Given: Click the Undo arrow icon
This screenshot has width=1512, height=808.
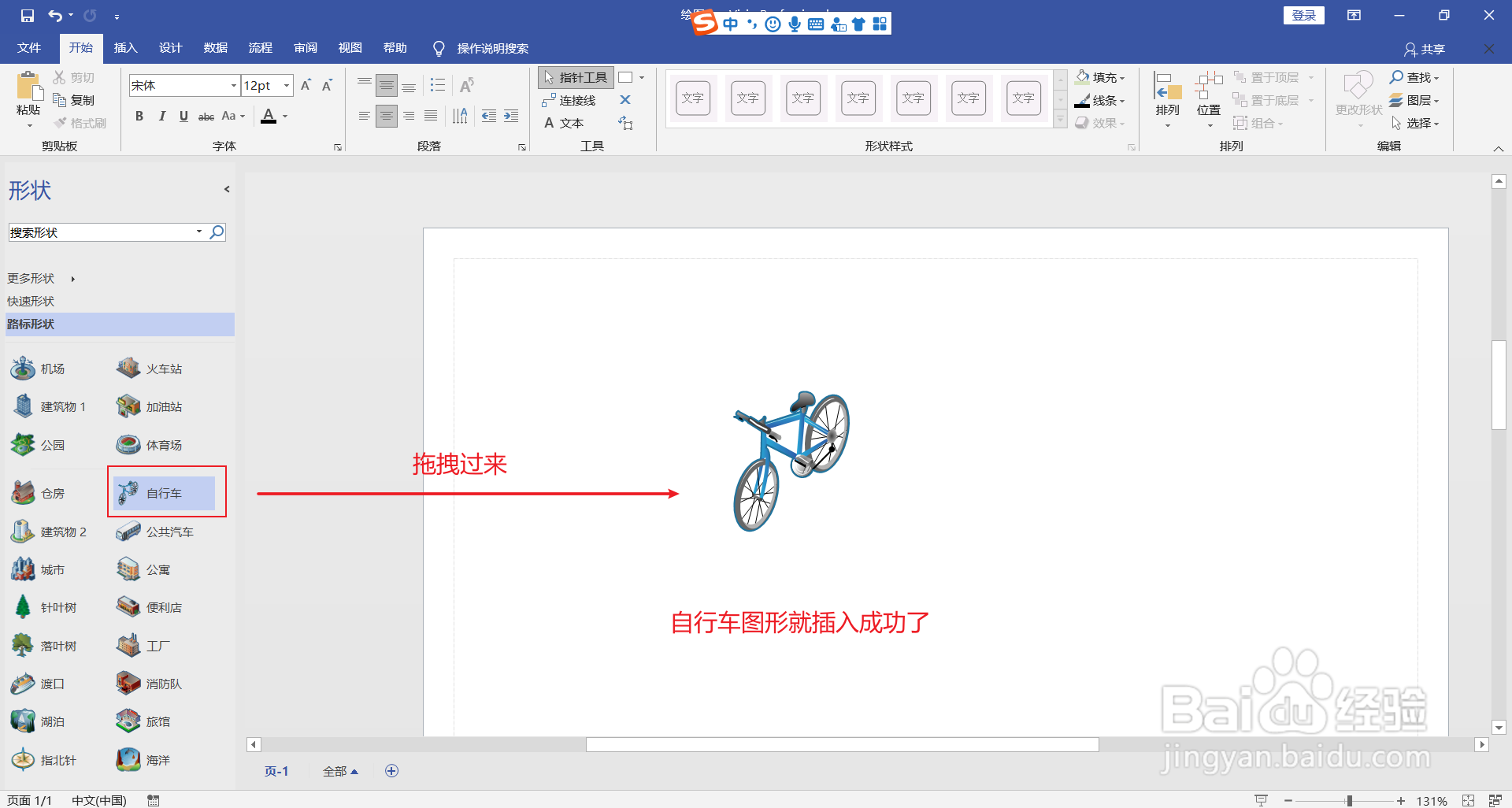Looking at the screenshot, I should (x=54, y=16).
